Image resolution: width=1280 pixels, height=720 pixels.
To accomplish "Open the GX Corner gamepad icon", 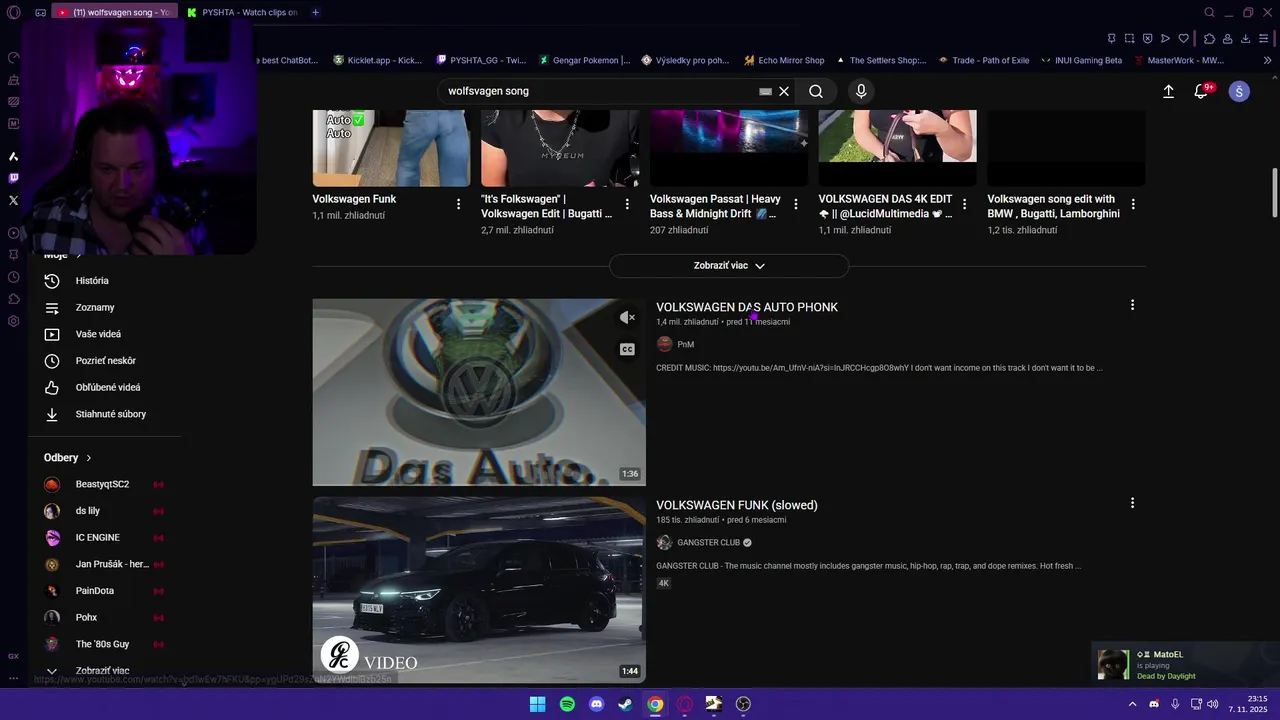I will [x=40, y=13].
